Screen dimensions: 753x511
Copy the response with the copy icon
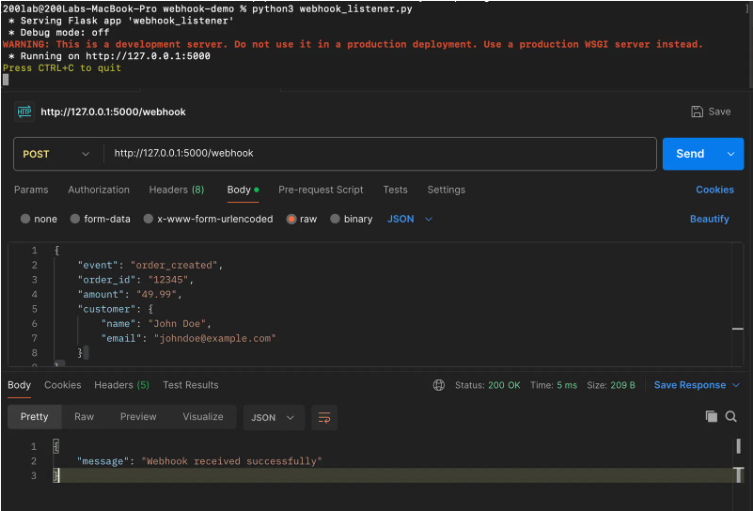711,416
